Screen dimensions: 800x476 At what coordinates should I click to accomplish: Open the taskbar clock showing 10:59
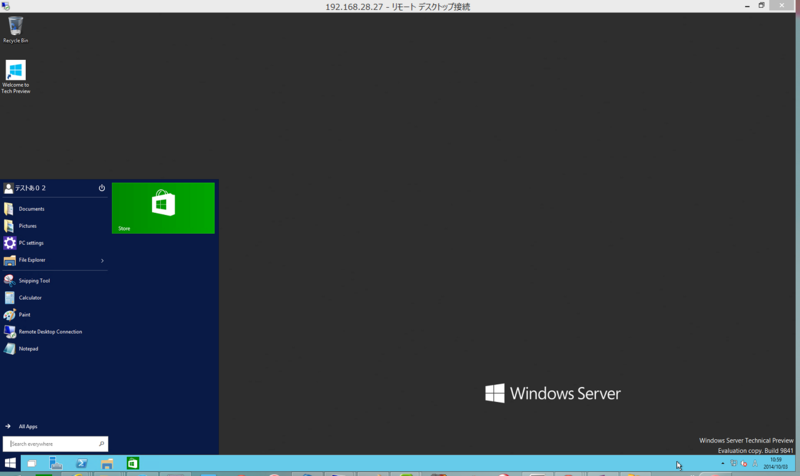[776, 463]
